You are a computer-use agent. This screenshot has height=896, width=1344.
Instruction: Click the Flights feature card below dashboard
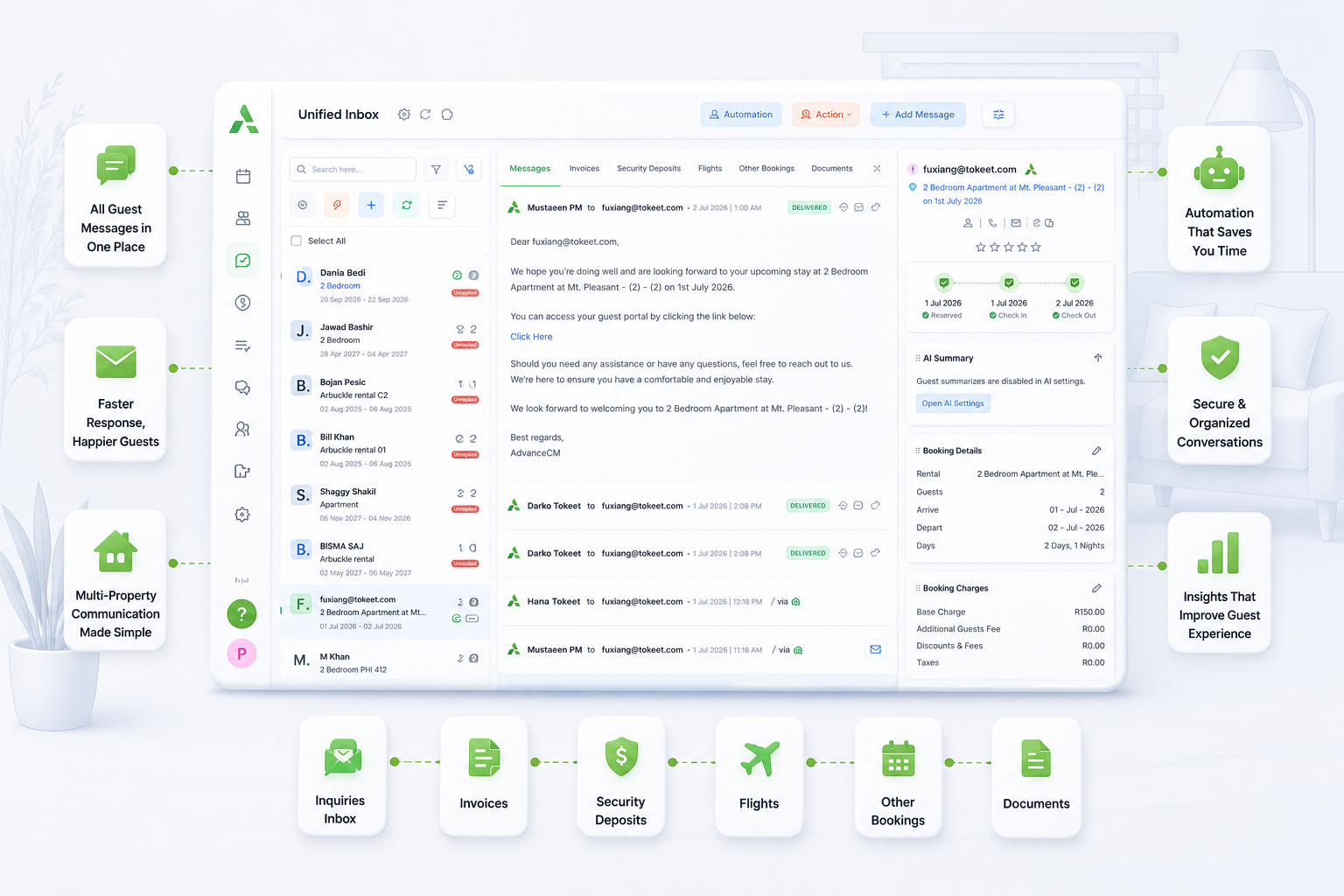coord(759,776)
